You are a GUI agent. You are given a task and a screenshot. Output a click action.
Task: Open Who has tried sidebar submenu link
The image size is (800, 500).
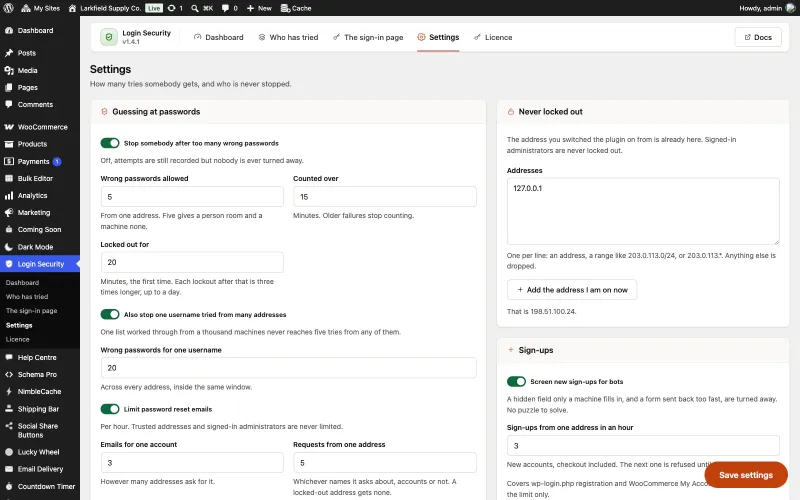click(27, 297)
